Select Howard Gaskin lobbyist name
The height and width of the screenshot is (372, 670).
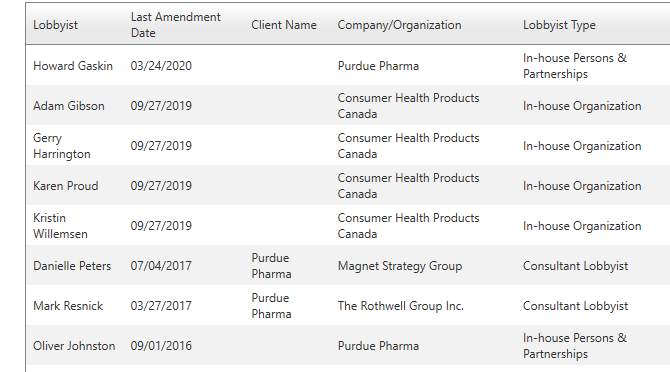[73, 66]
